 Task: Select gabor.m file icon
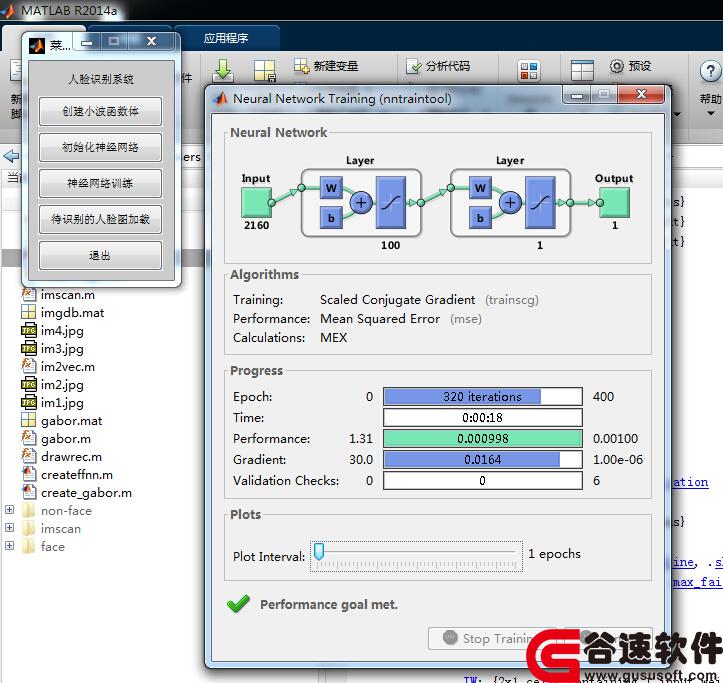click(28, 438)
